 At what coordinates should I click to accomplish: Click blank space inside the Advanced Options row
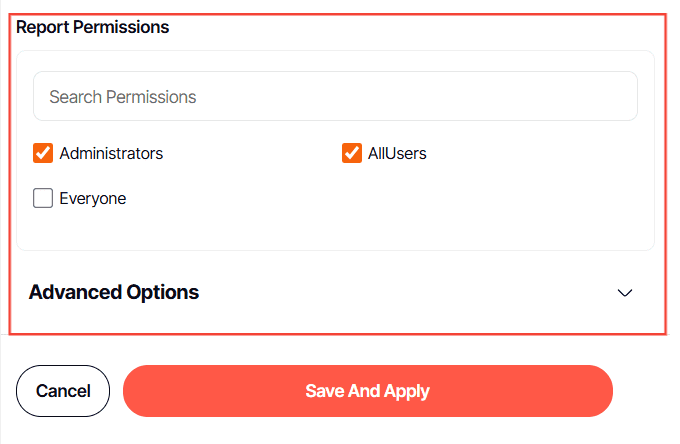[400, 293]
